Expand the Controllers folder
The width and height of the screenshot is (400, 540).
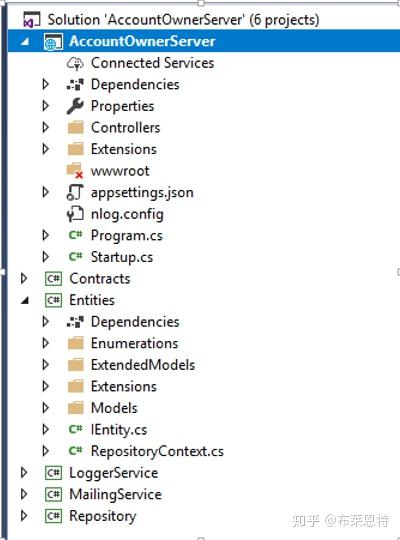tap(45, 127)
